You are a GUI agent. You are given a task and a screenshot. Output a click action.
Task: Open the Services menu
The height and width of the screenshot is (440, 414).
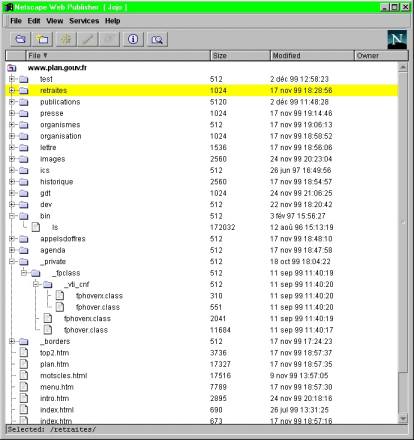(84, 21)
